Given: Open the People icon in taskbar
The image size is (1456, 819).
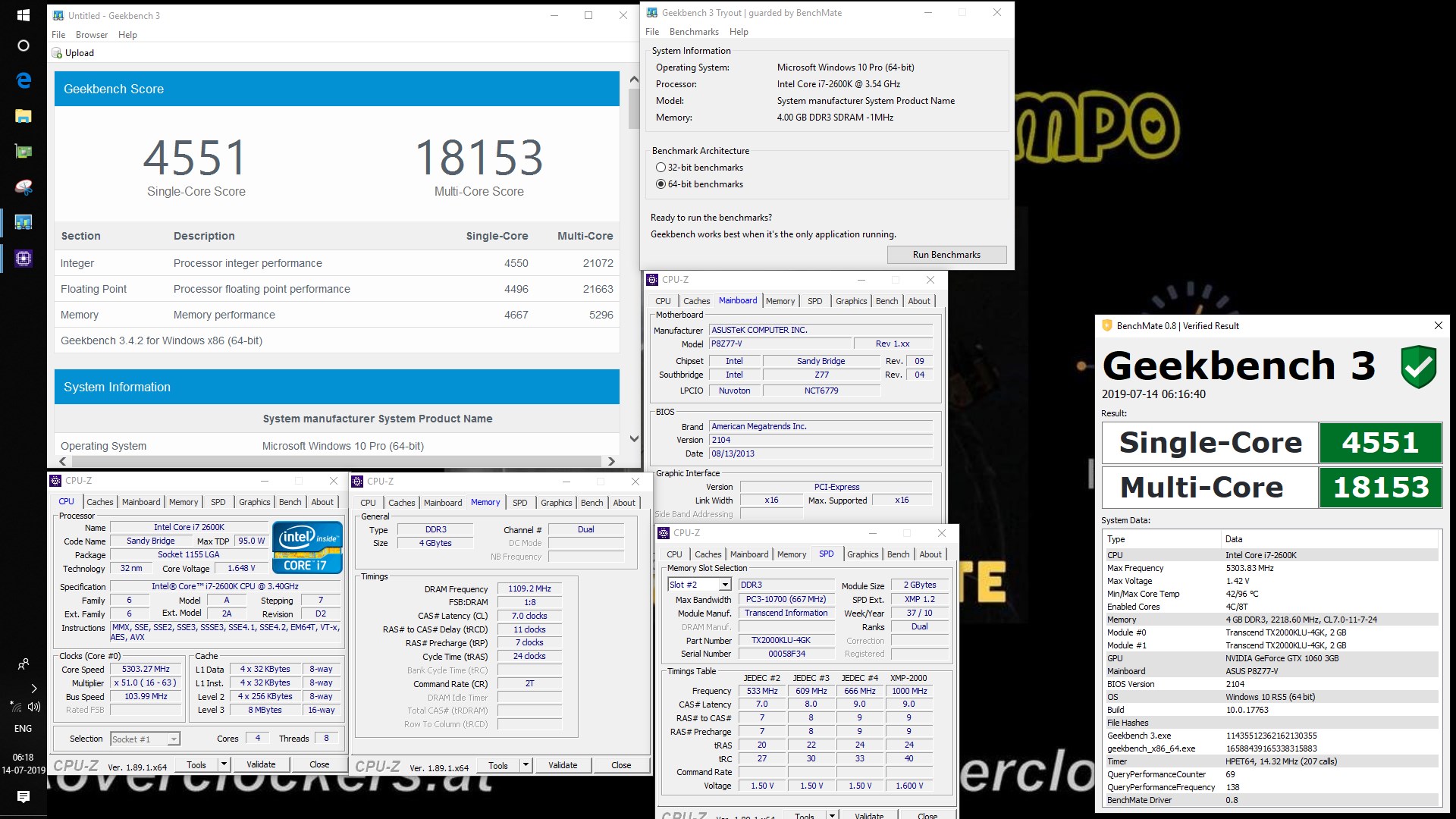Looking at the screenshot, I should point(23,664).
